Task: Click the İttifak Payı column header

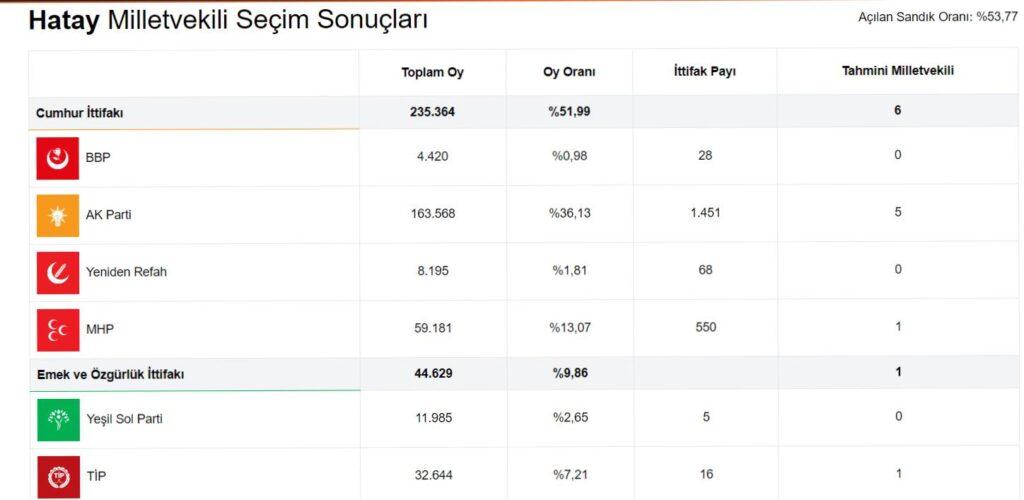Action: [x=705, y=73]
